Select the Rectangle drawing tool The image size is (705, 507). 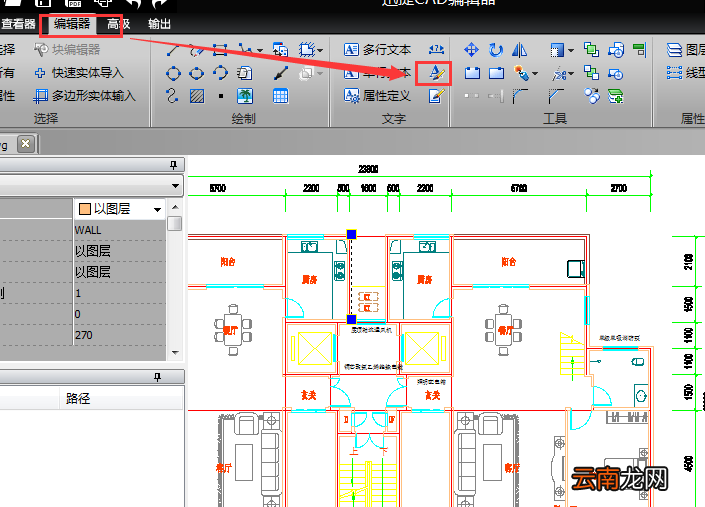(x=219, y=49)
